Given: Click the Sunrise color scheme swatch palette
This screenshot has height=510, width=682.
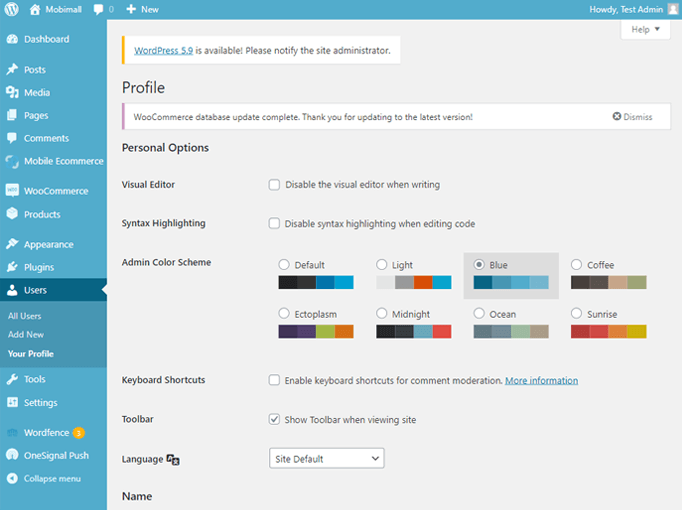Looking at the screenshot, I should [x=608, y=331].
